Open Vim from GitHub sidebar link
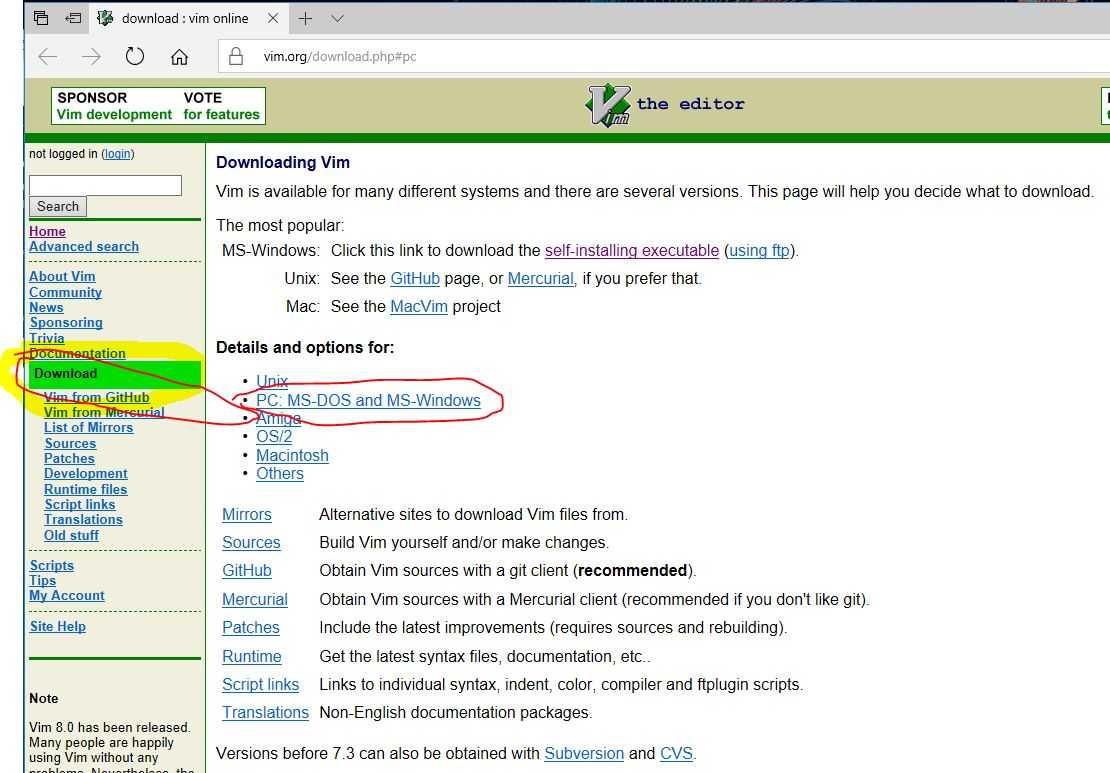This screenshot has height=773, width=1110. pos(96,398)
